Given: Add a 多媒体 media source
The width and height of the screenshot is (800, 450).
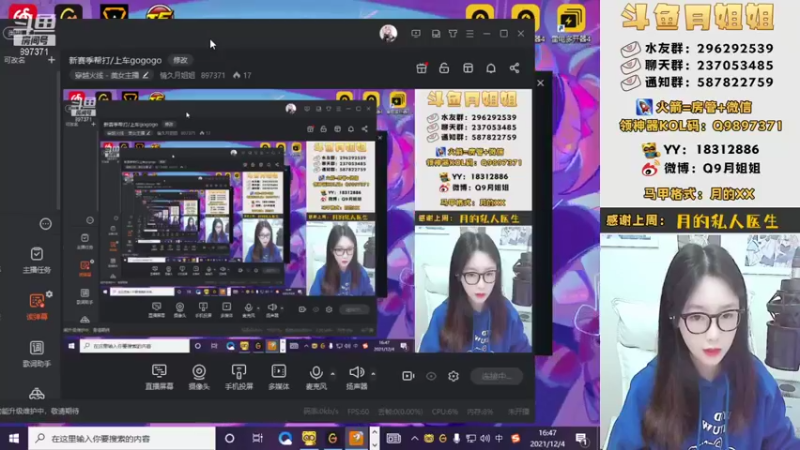Looking at the screenshot, I should pyautogui.click(x=279, y=377).
